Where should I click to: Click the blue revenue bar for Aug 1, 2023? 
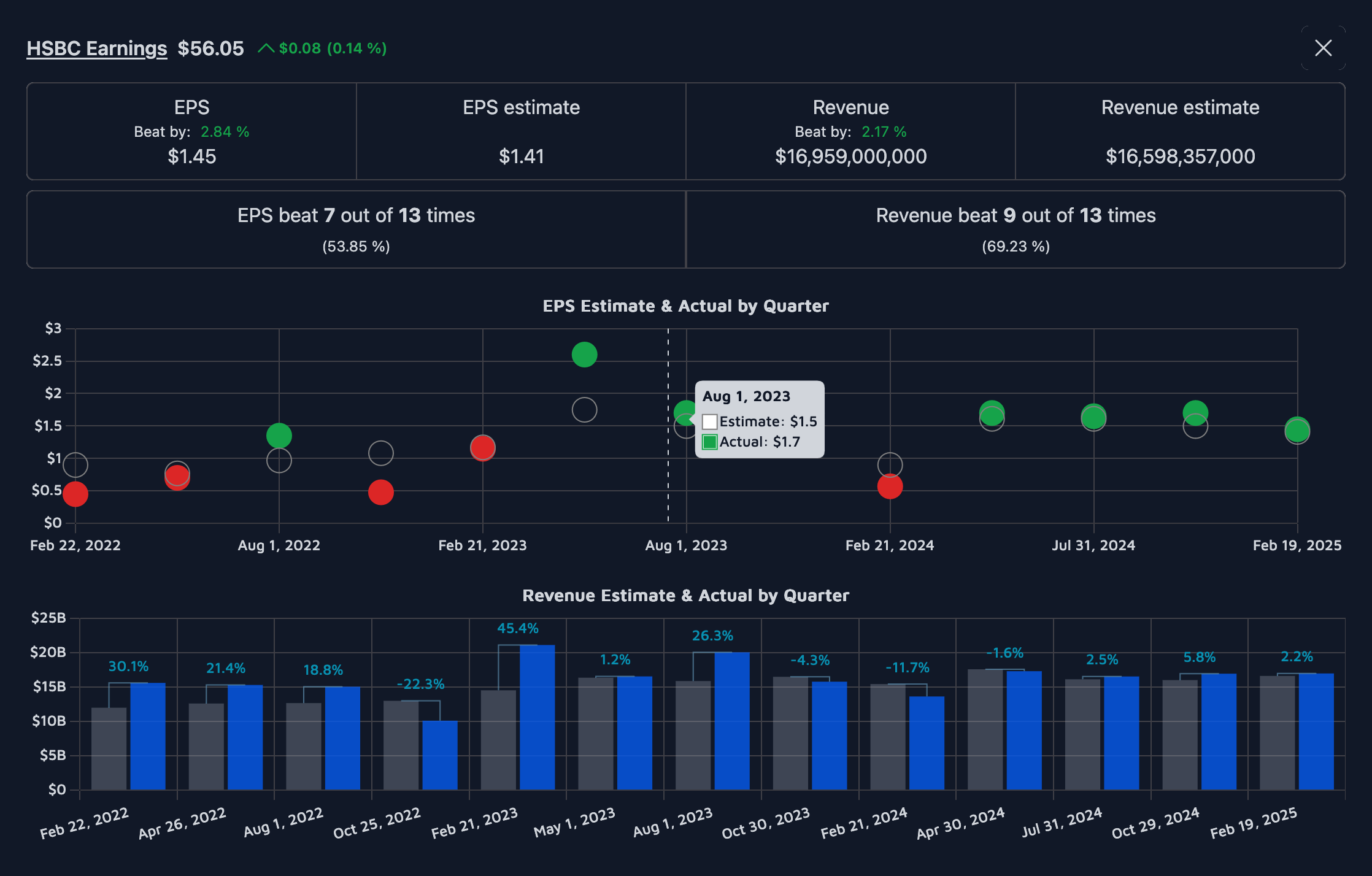732,721
